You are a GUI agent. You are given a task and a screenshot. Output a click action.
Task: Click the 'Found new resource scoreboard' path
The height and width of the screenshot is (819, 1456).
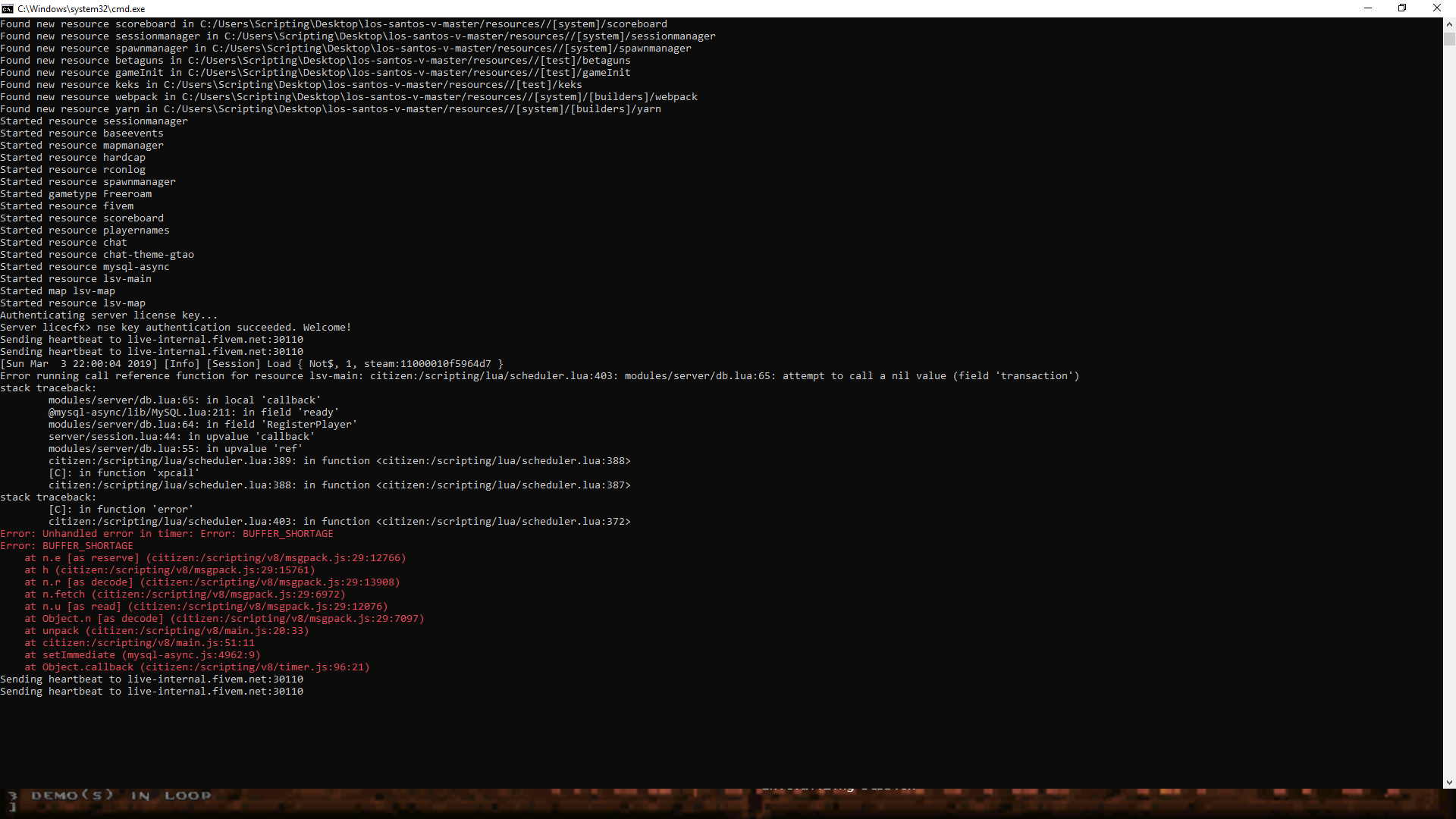click(x=334, y=24)
